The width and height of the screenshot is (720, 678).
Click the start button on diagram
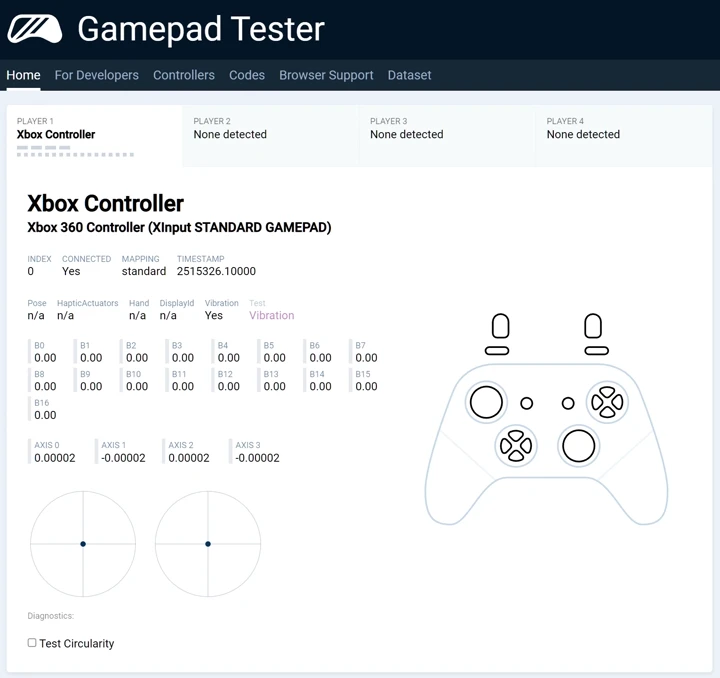pos(568,403)
